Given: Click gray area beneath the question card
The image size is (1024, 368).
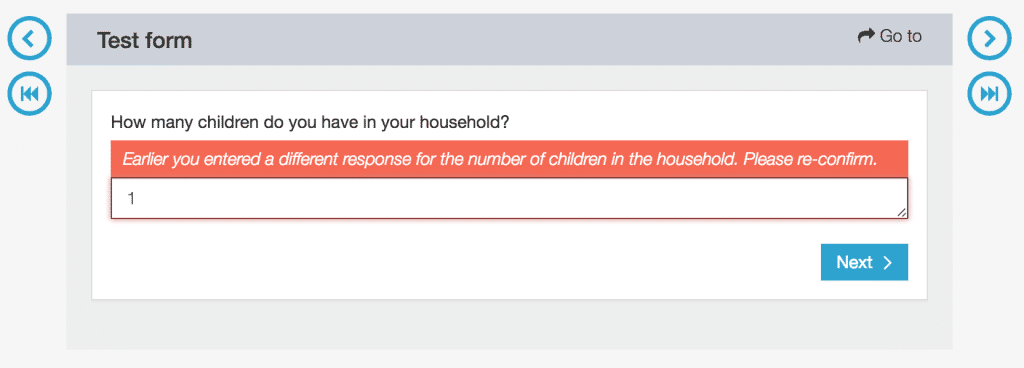Looking at the screenshot, I should [509, 324].
